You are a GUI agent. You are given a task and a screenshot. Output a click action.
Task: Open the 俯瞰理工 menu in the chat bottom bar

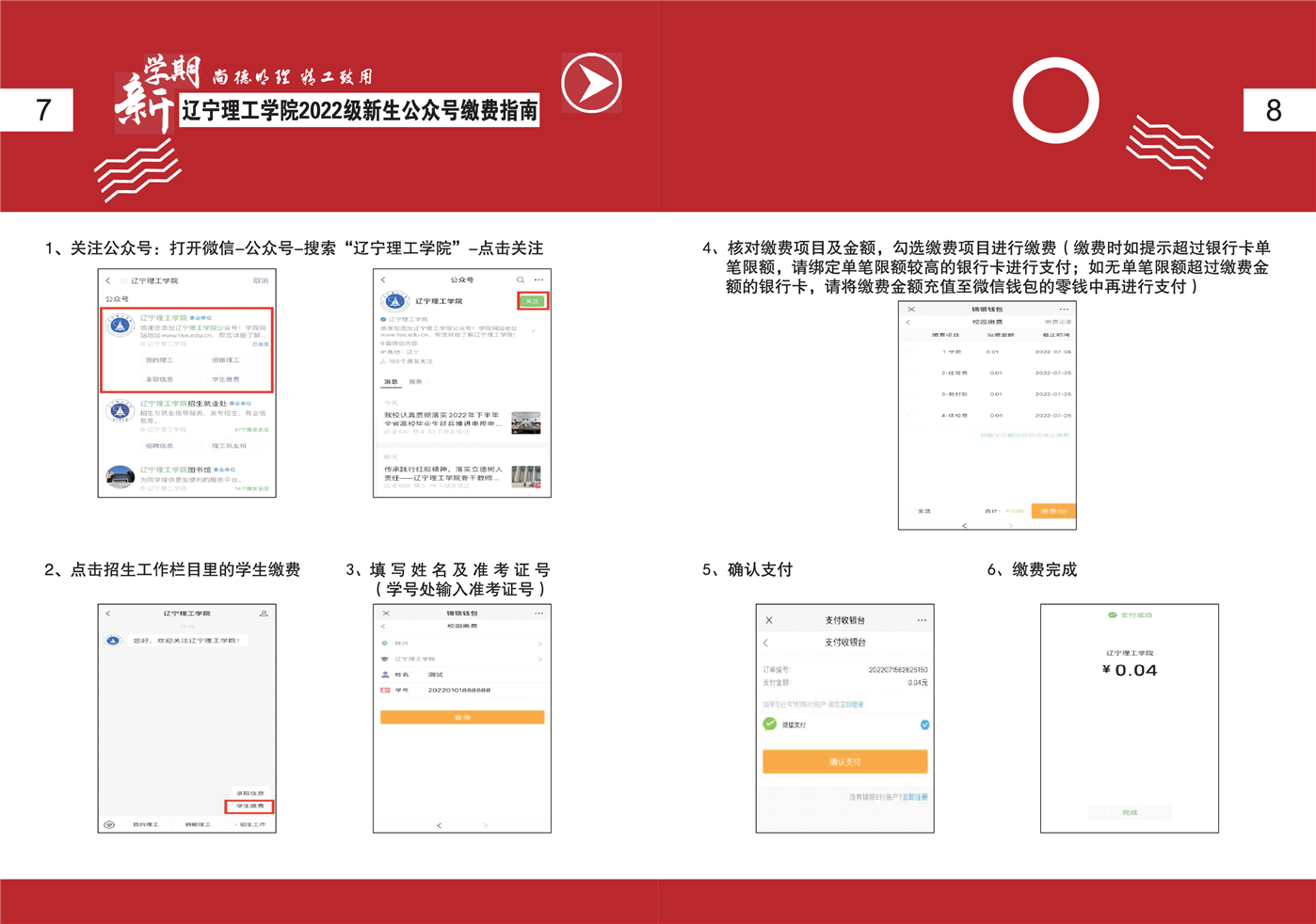(198, 824)
